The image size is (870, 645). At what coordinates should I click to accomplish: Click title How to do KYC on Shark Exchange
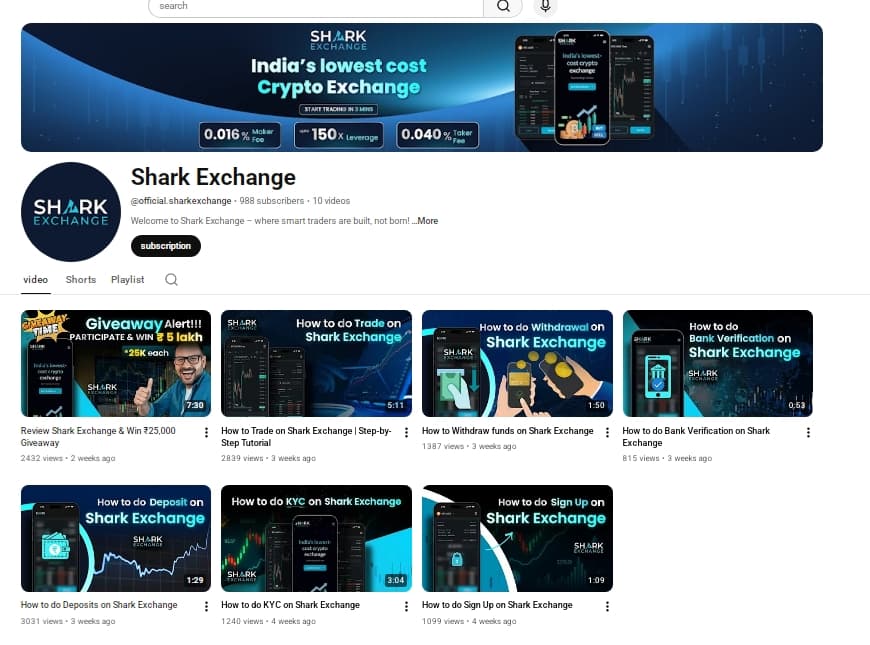[290, 605]
